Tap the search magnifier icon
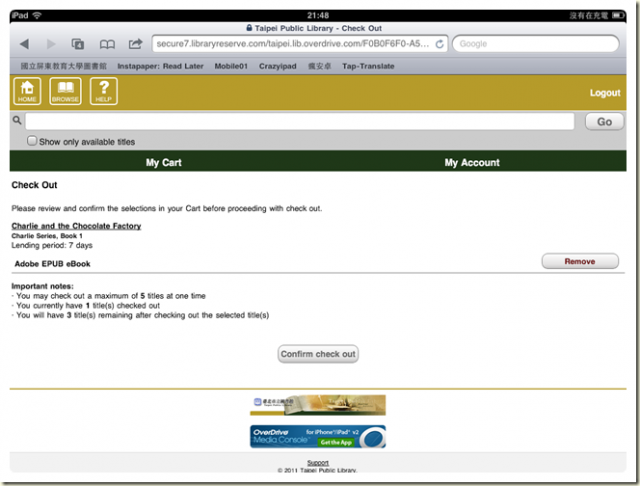Screen dimensions: 640x486 17,120
